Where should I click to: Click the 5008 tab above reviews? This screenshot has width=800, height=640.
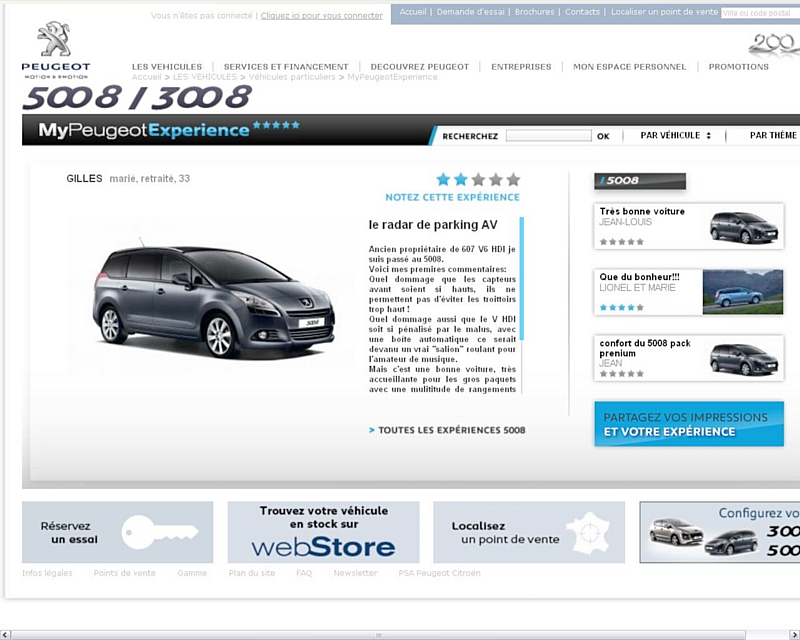[x=640, y=181]
